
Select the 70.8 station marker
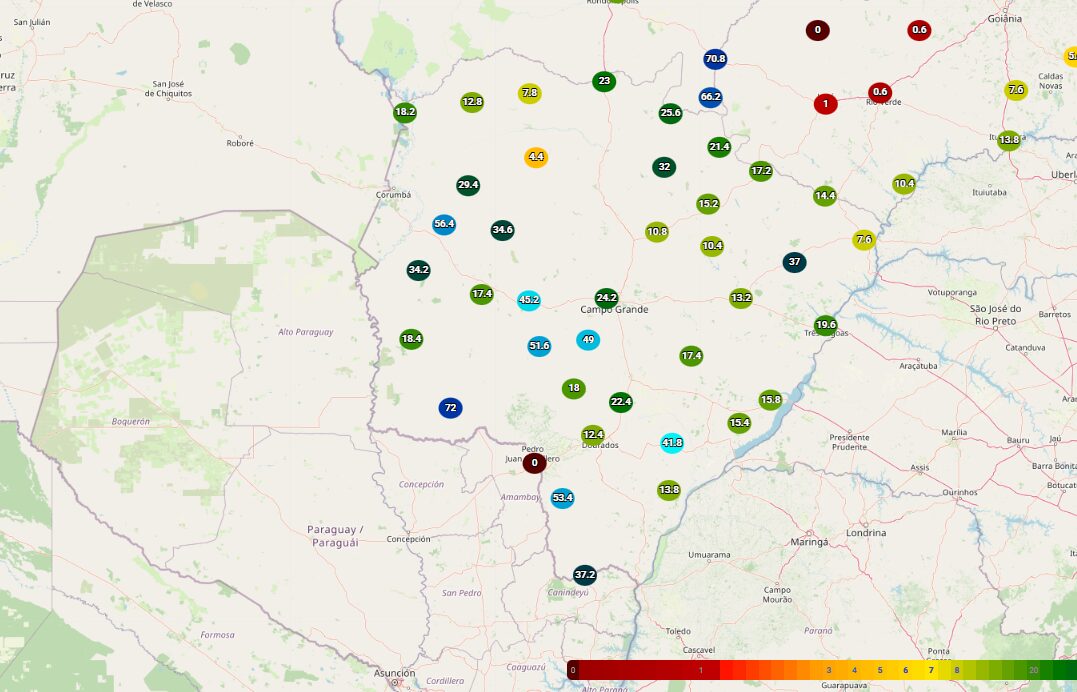tap(715, 59)
